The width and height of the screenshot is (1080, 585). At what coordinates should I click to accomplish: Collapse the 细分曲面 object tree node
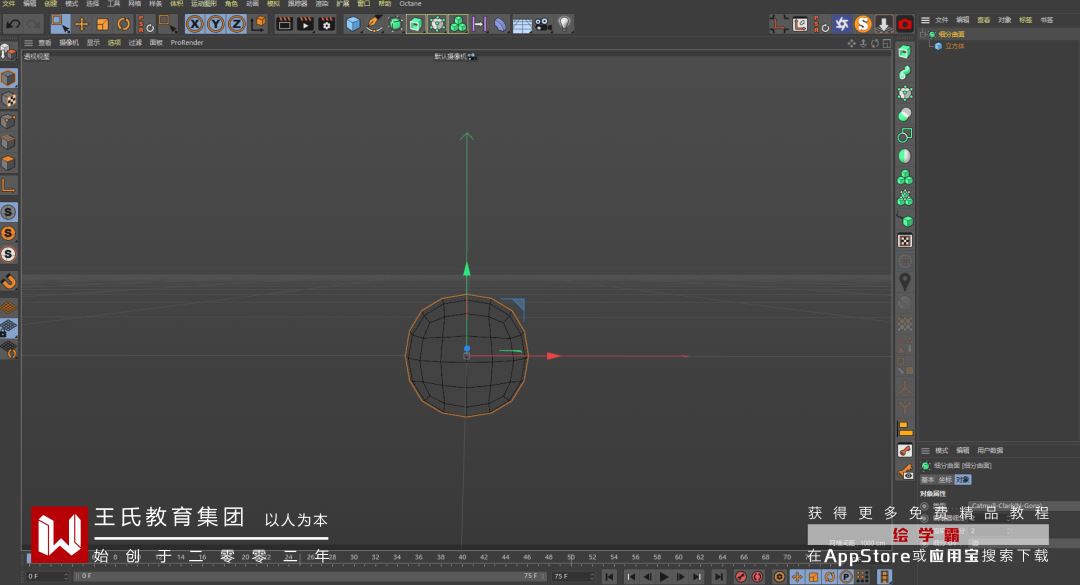coord(923,34)
